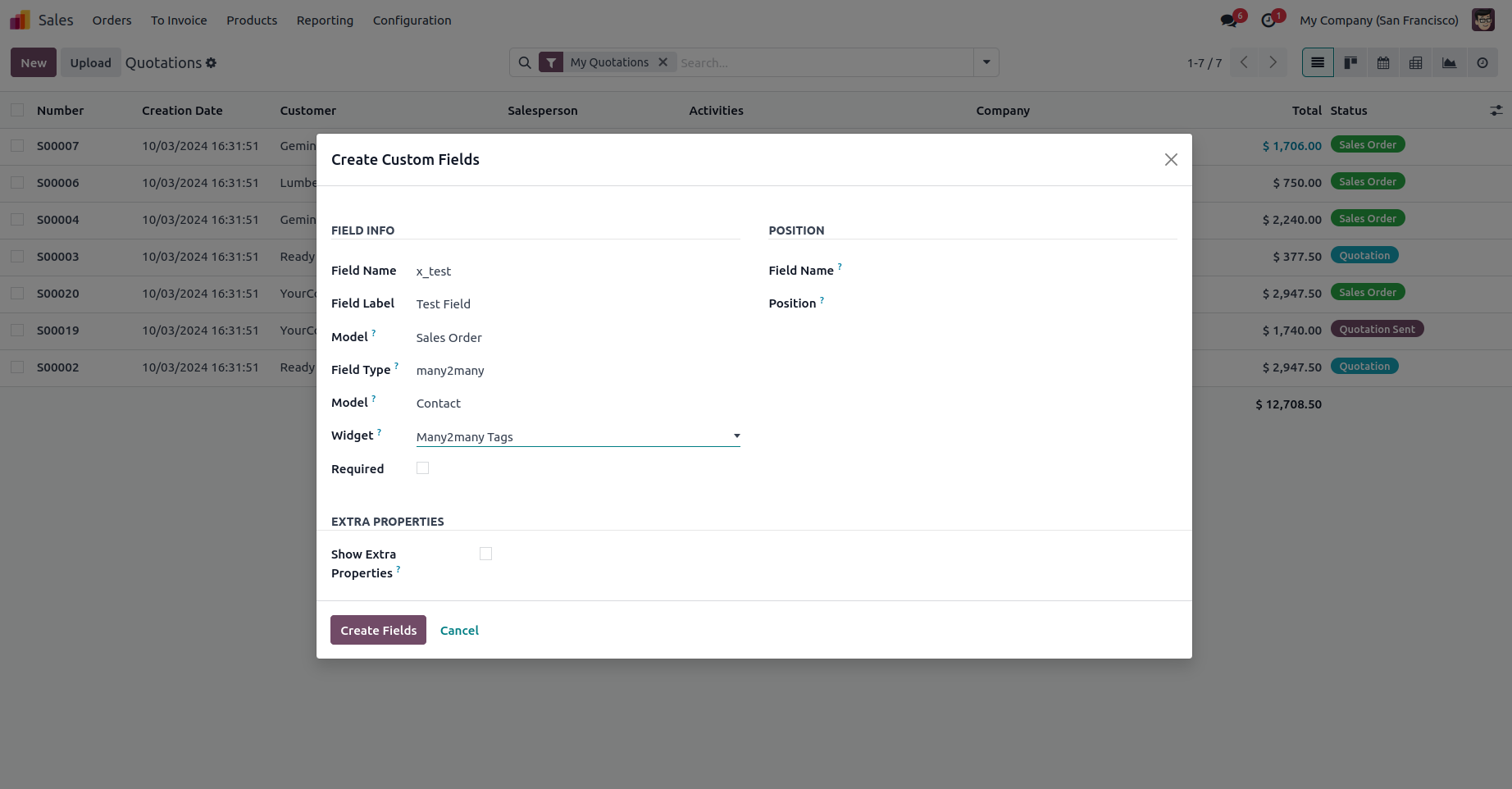
Task: Open the Graph view
Action: pyautogui.click(x=1449, y=62)
